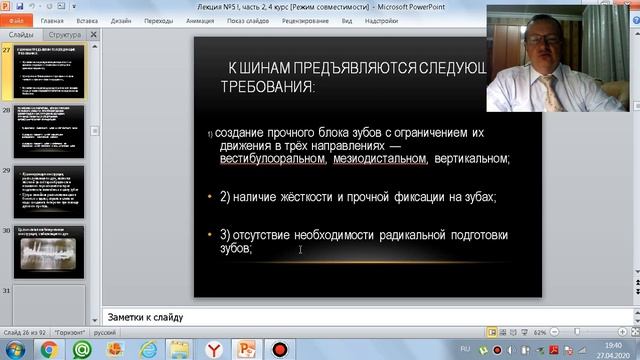Select slide 31 thumbnail
The height and width of the screenshot is (360, 640).
(49, 305)
